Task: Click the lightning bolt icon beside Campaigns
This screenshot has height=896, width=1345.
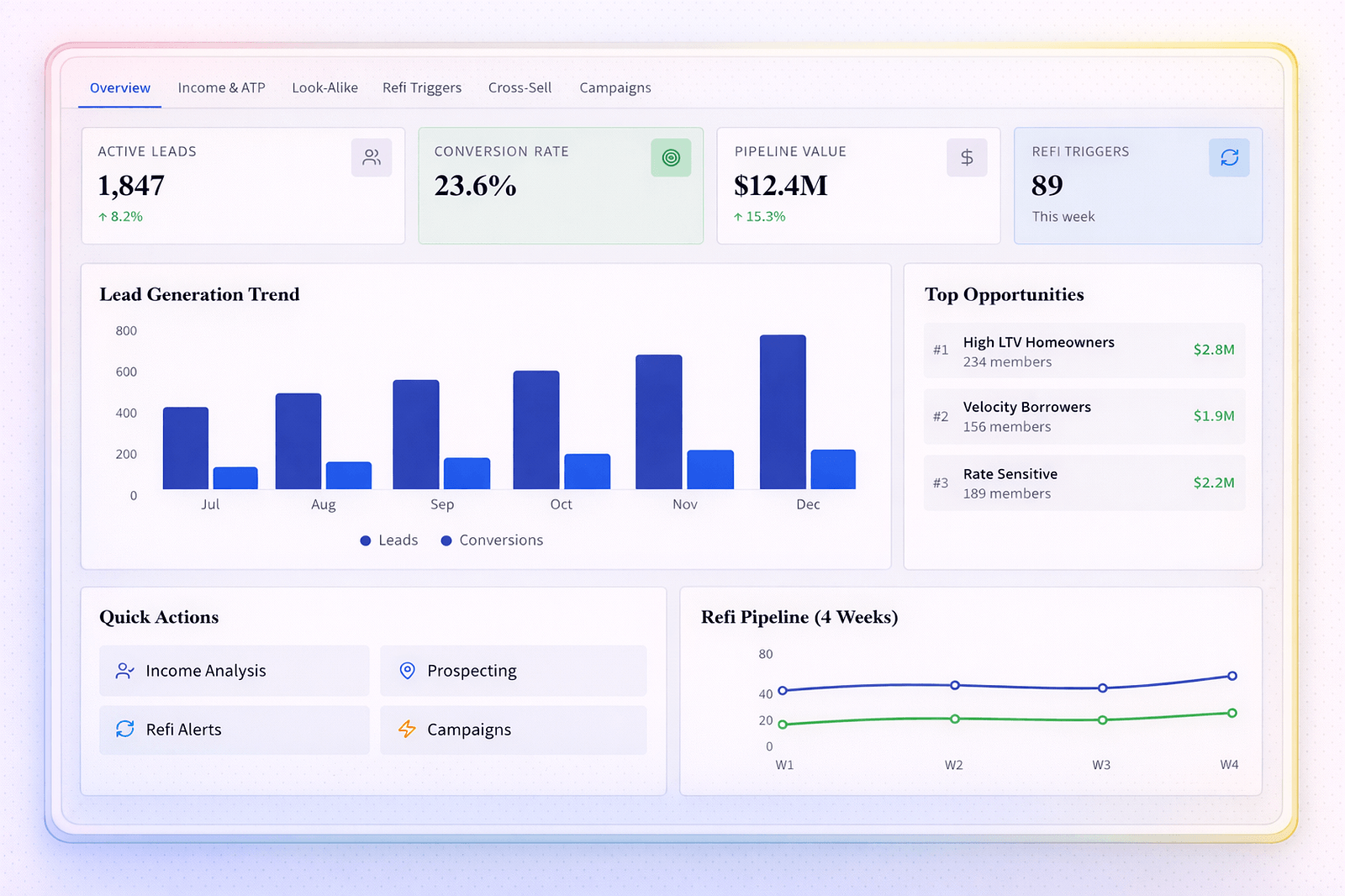Action: click(x=408, y=729)
